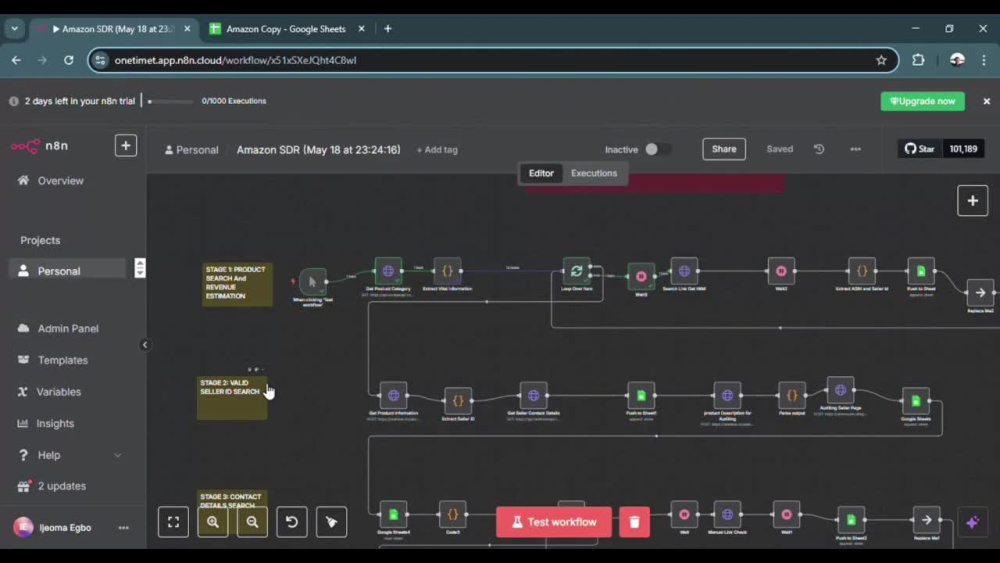Select the Wait node left of Manual Link Check
Screen dimensions: 1000x563
(x=684, y=514)
